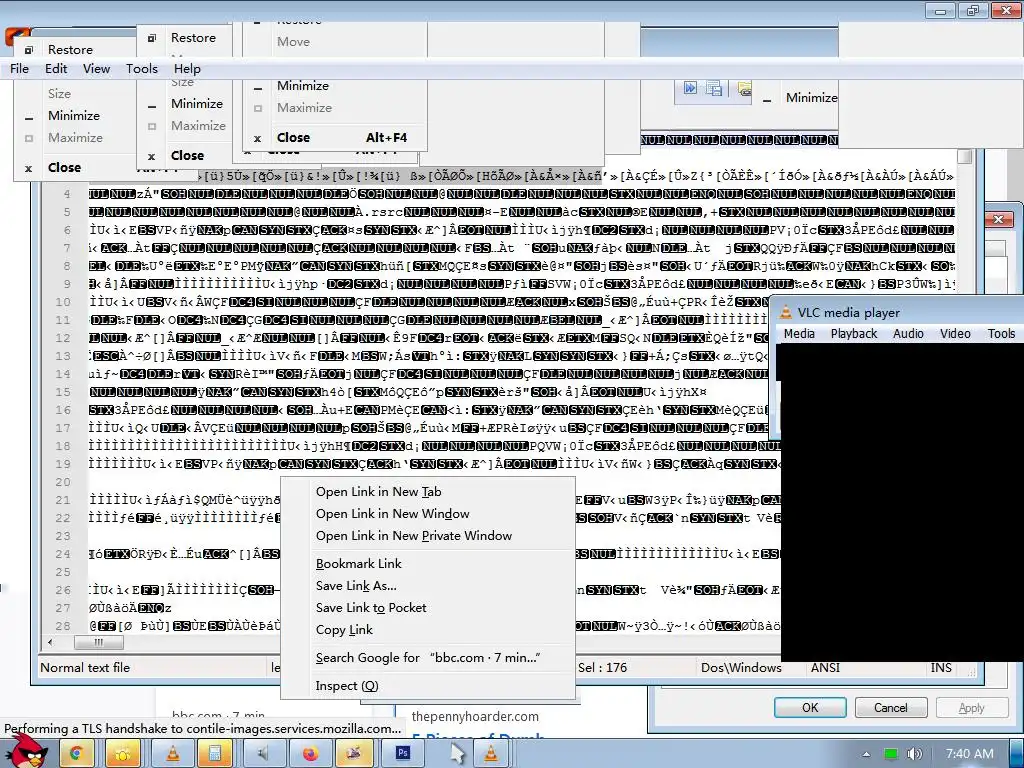Image resolution: width=1024 pixels, height=768 pixels.
Task: Click the yellow folder toolbar icon
Action: [744, 89]
